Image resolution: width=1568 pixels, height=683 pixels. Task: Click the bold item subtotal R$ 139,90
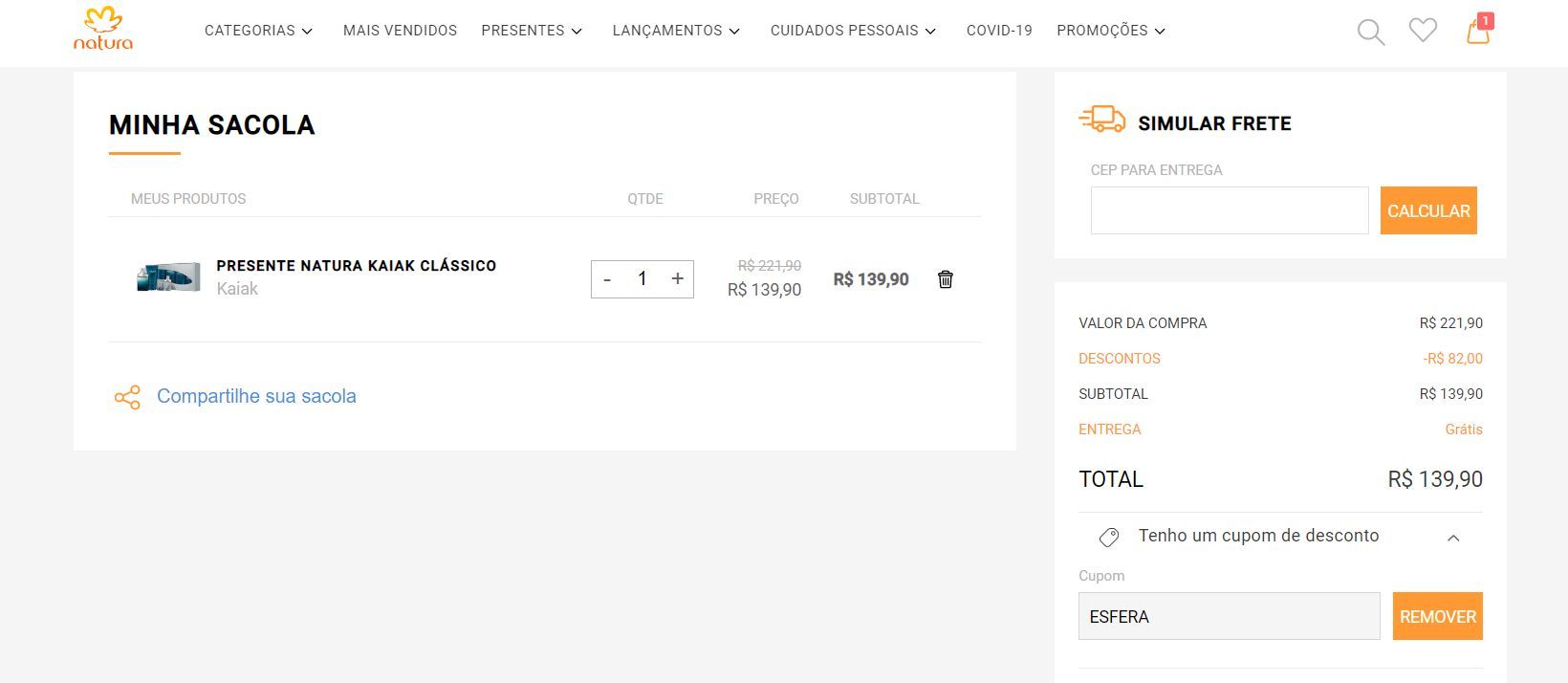point(871,279)
